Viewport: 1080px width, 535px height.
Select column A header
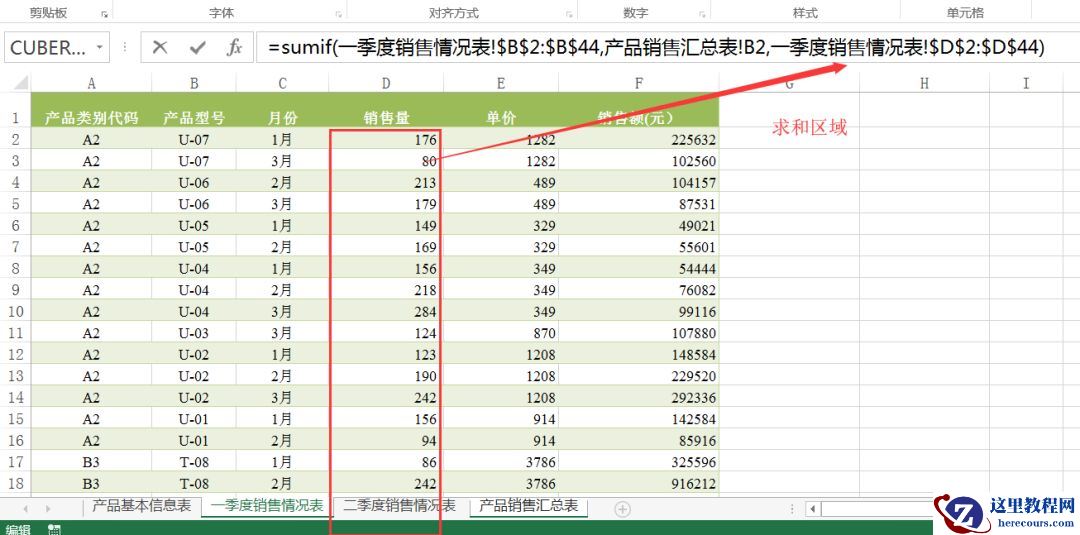pyautogui.click(x=91, y=83)
